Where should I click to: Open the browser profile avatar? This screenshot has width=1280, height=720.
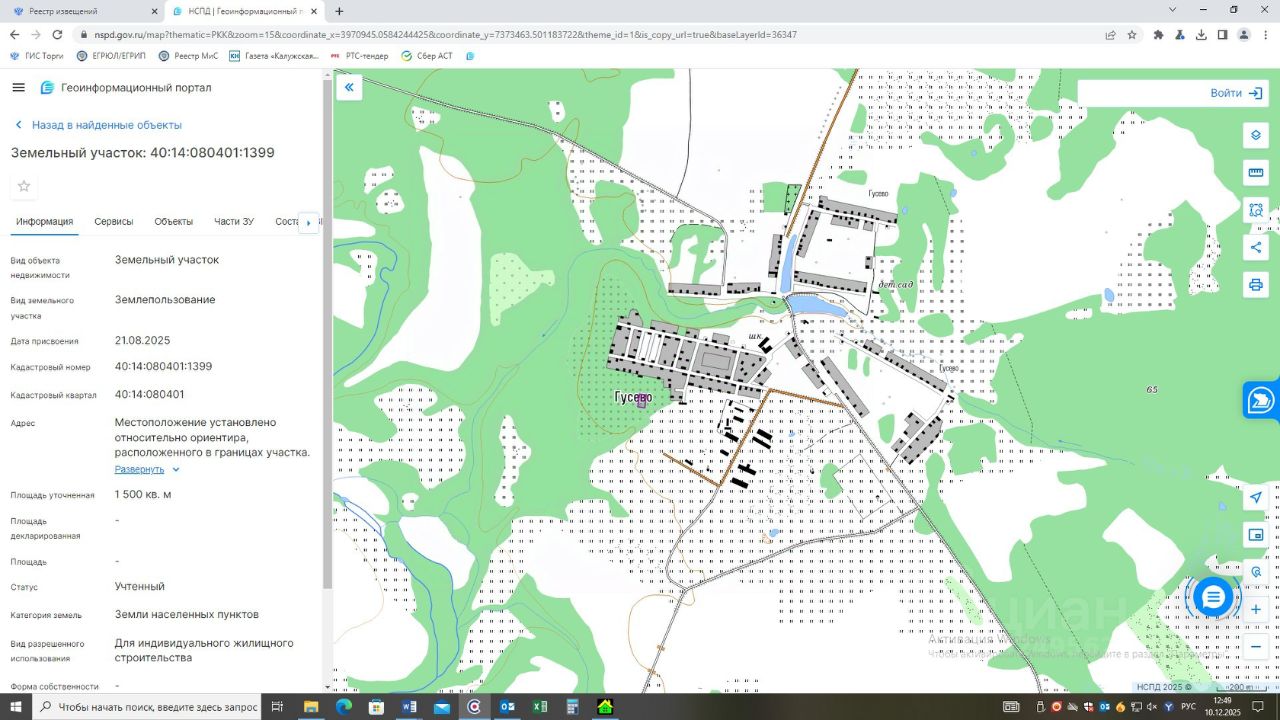pos(1244,34)
